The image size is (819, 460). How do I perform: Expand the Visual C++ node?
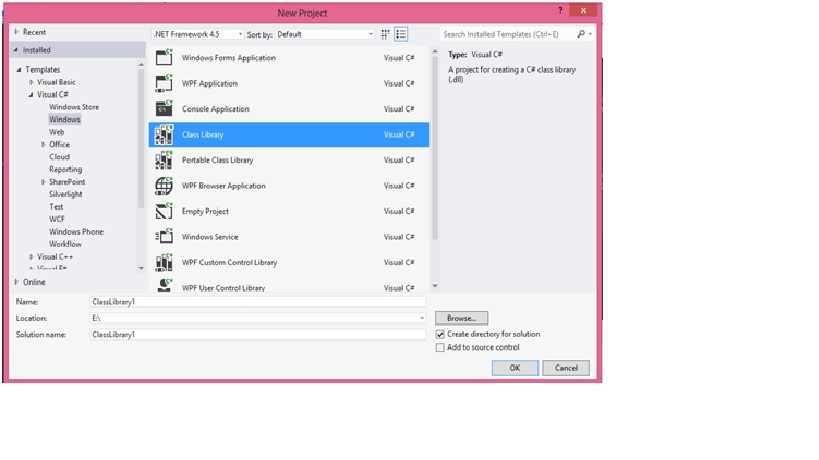[x=31, y=256]
